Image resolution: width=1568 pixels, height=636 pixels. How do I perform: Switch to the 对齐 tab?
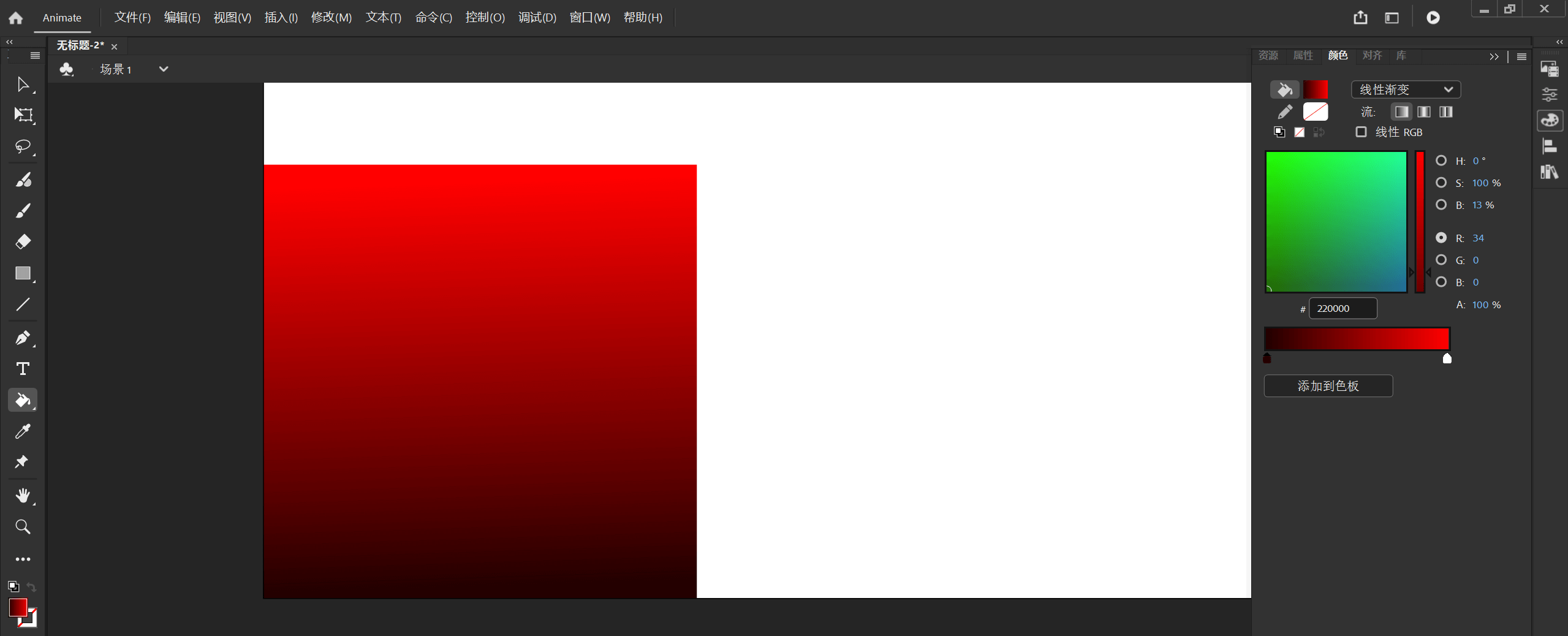pos(1372,56)
